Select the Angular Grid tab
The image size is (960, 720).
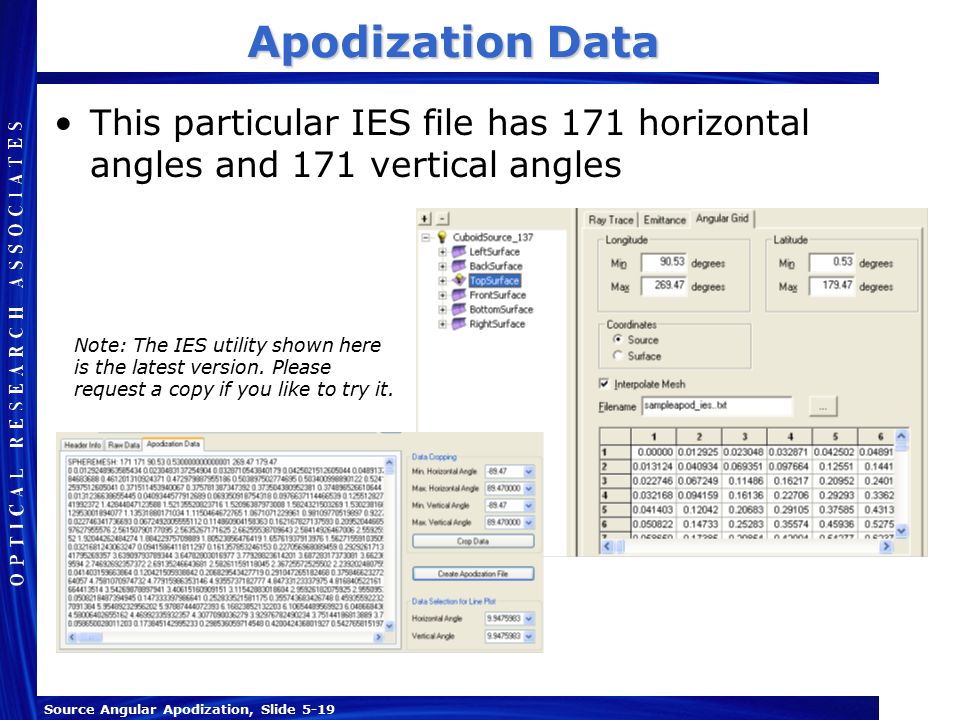click(x=722, y=219)
